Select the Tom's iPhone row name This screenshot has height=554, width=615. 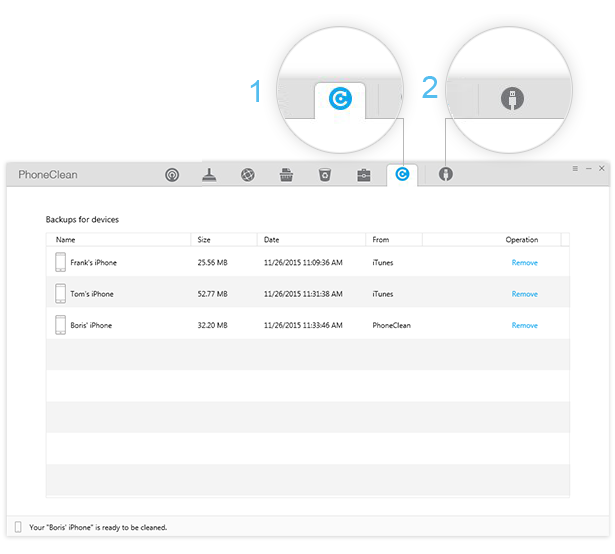pyautogui.click(x=92, y=294)
